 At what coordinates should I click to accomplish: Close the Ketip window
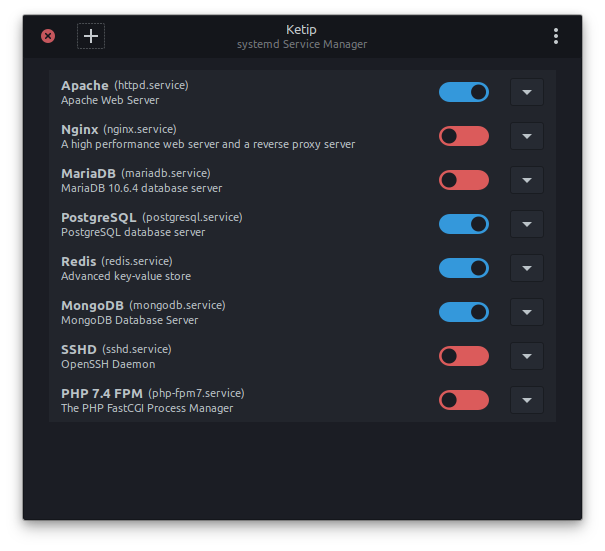[x=48, y=36]
